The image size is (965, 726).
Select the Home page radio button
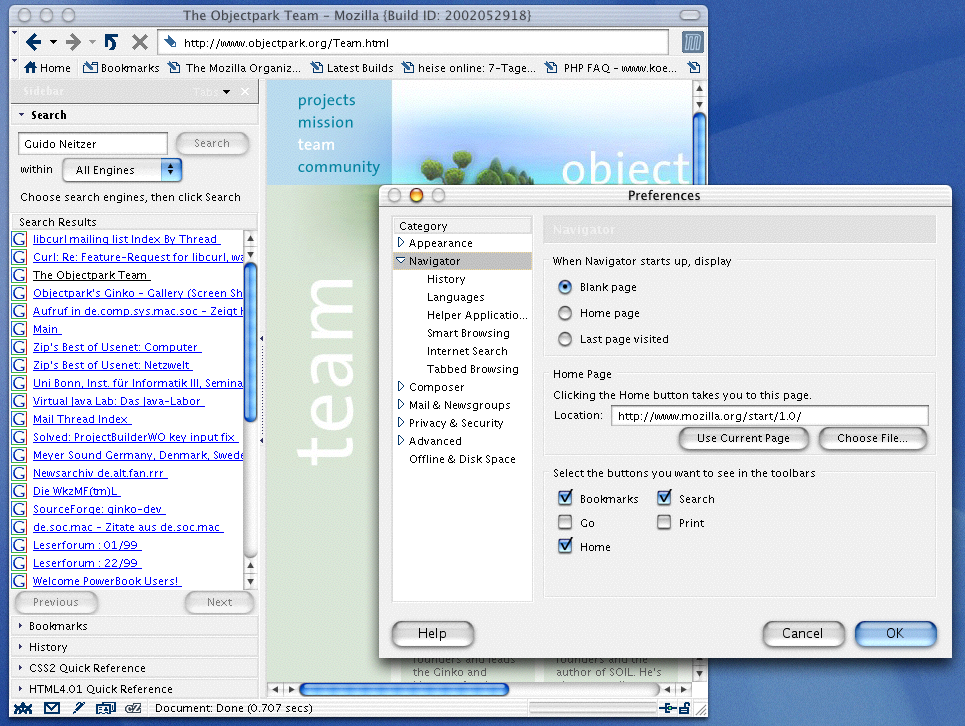click(x=564, y=313)
